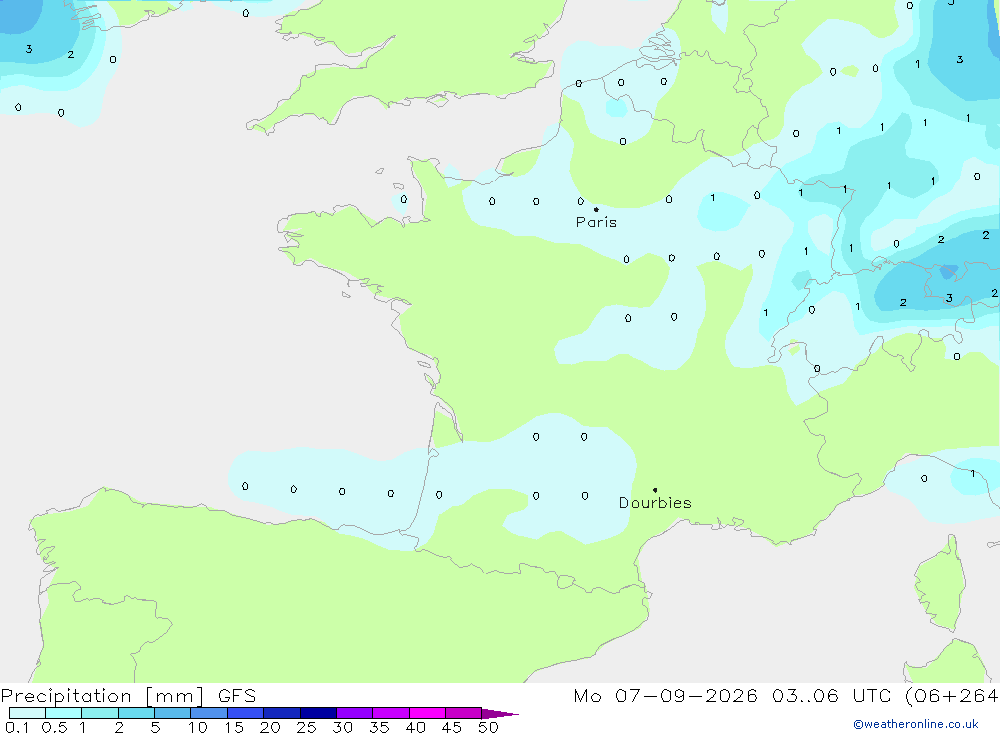The height and width of the screenshot is (733, 1000).
Task: Click the '(06+264' model run offset text
Action: 952,695
